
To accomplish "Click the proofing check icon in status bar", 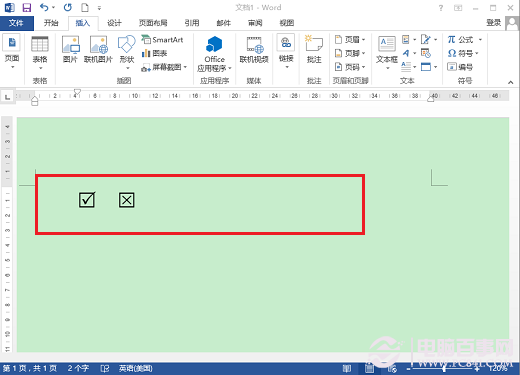I will 105,368.
